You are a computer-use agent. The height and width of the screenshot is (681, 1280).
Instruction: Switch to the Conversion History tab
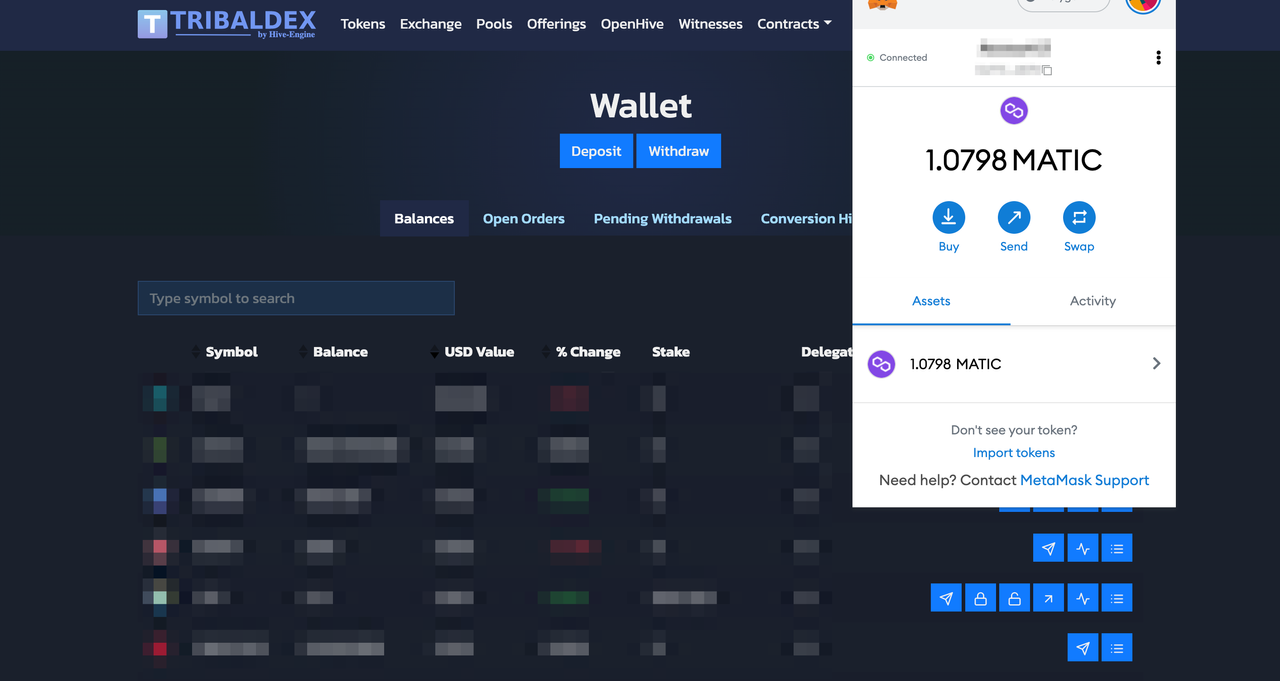pos(806,218)
